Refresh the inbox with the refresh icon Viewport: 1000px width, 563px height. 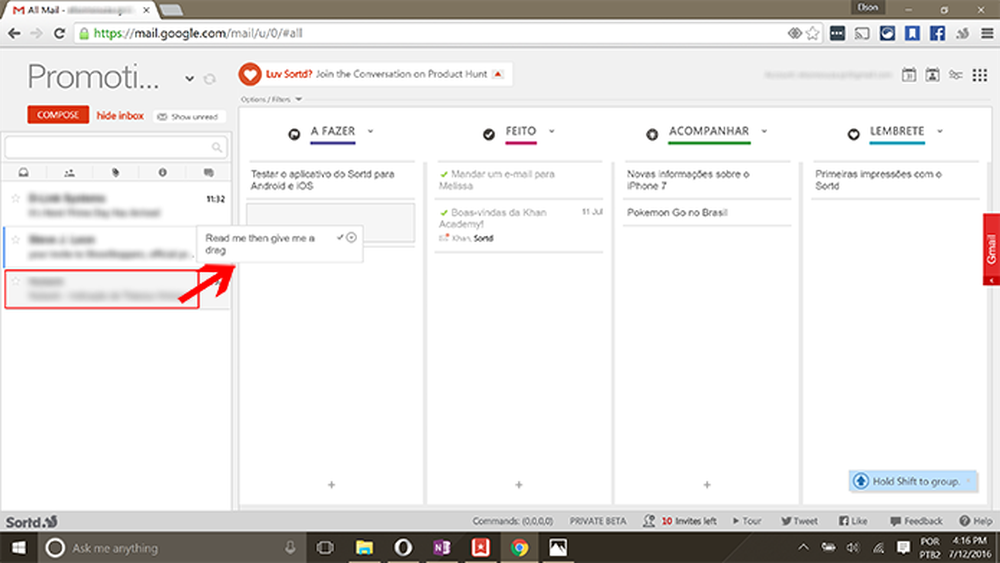coord(209,79)
